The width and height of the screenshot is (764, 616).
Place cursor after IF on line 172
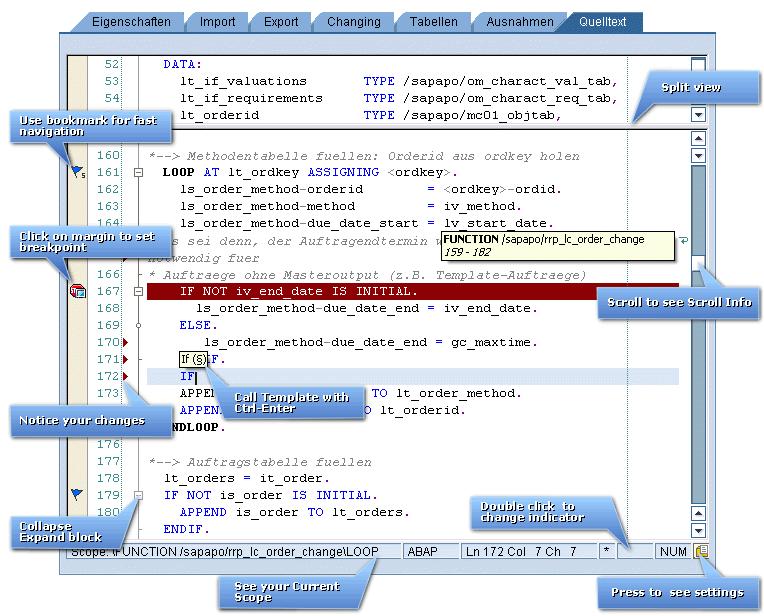(x=196, y=377)
